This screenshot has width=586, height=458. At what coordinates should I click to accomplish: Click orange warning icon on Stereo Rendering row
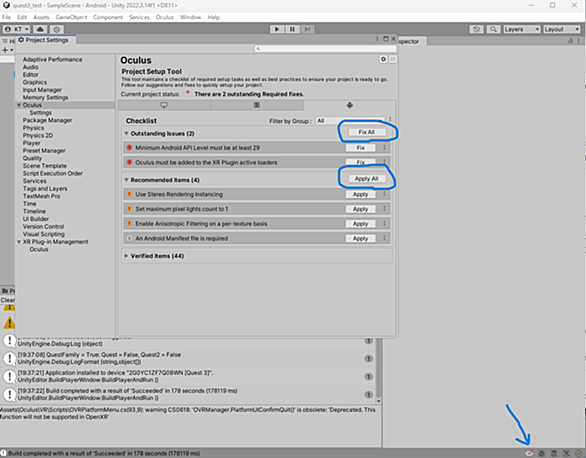coord(129,194)
